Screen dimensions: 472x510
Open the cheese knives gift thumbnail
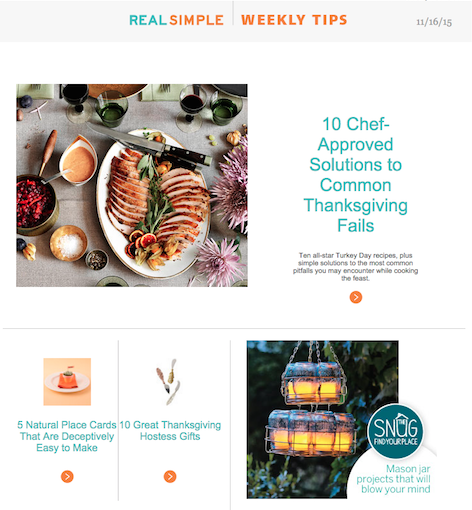click(x=169, y=382)
